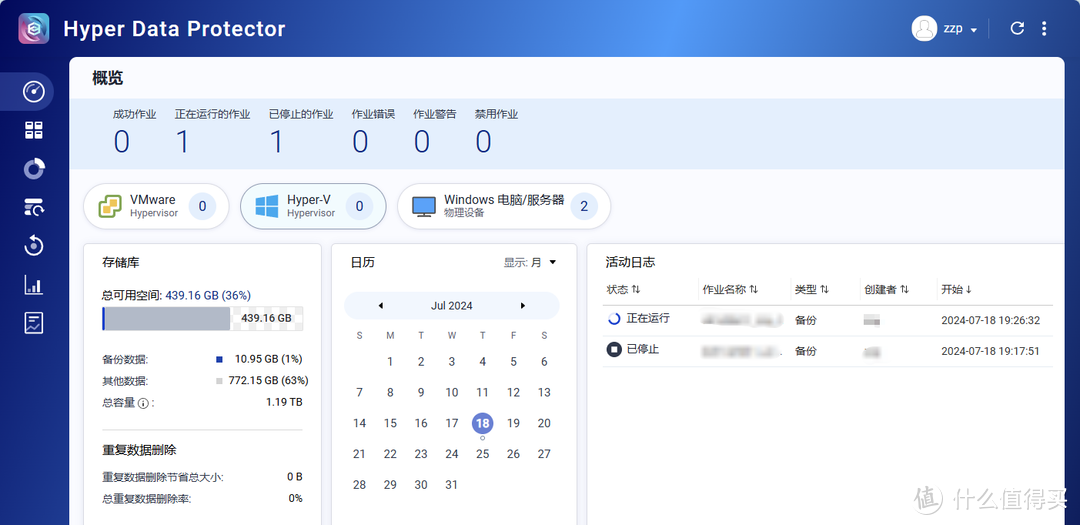Viewport: 1080px width, 525px height.
Task: Click the user avatar icon
Action: pos(924,29)
